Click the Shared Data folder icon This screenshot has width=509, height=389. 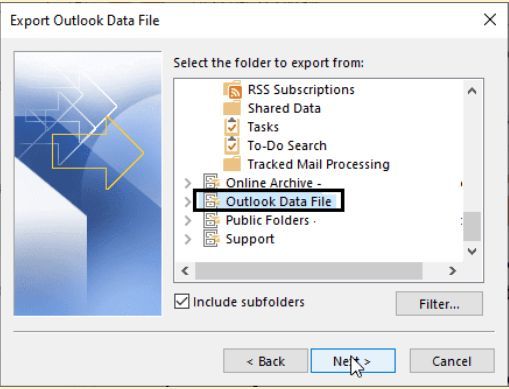coord(232,108)
